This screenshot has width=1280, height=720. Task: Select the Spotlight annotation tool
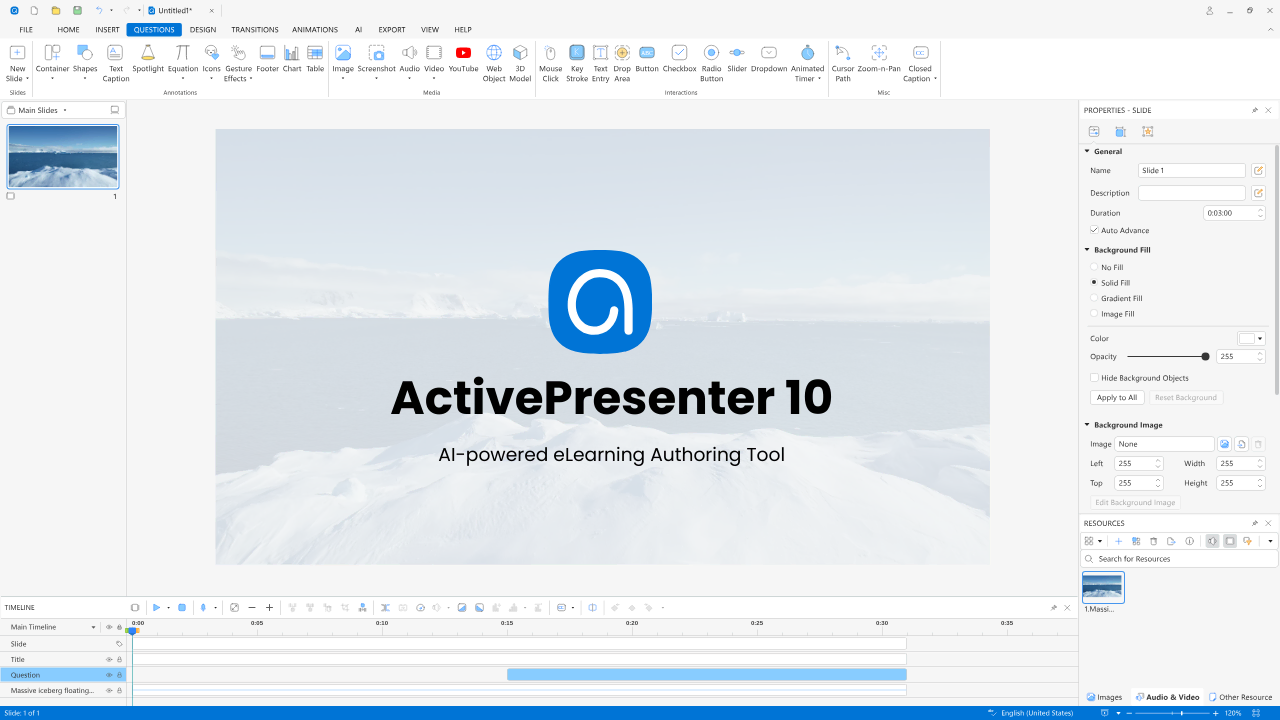click(148, 62)
